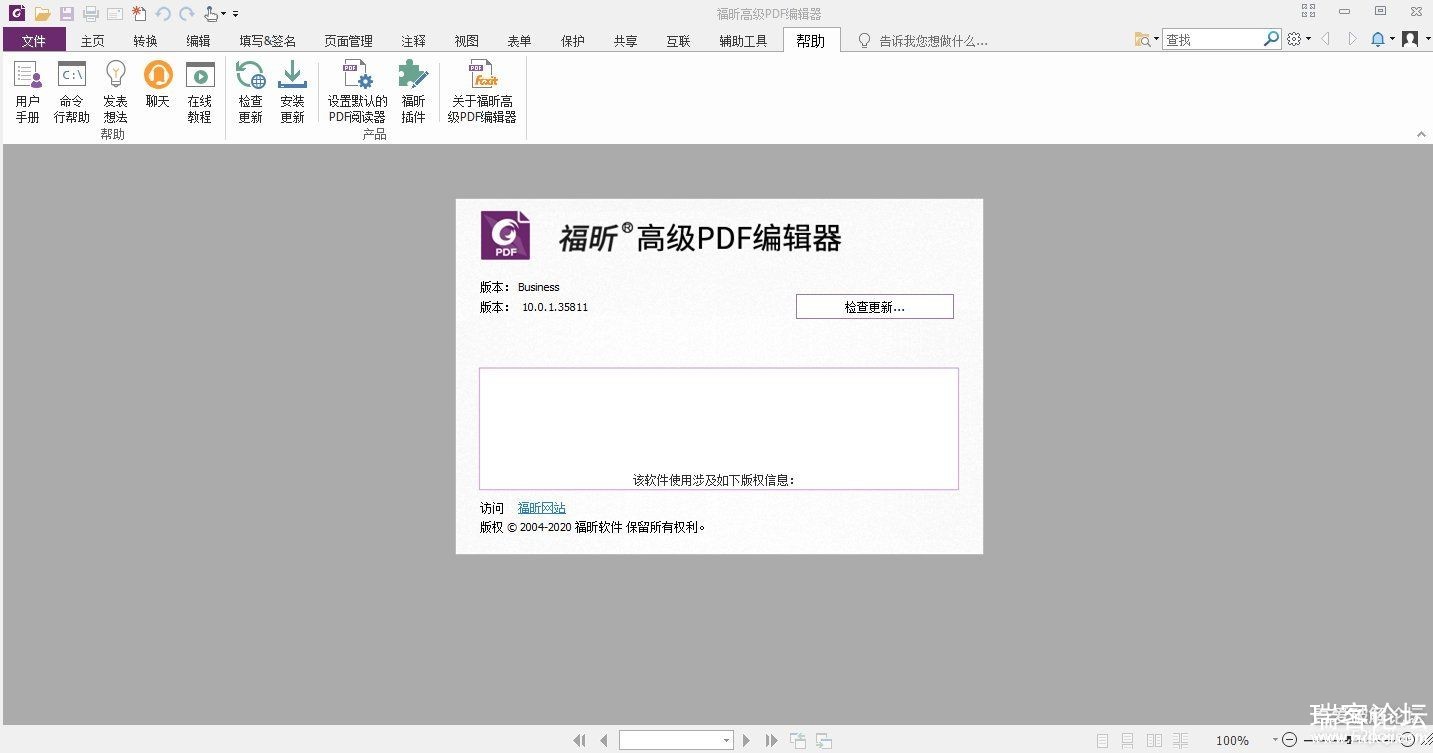Click the search settings gear icon
The image size is (1433, 753).
(1294, 39)
